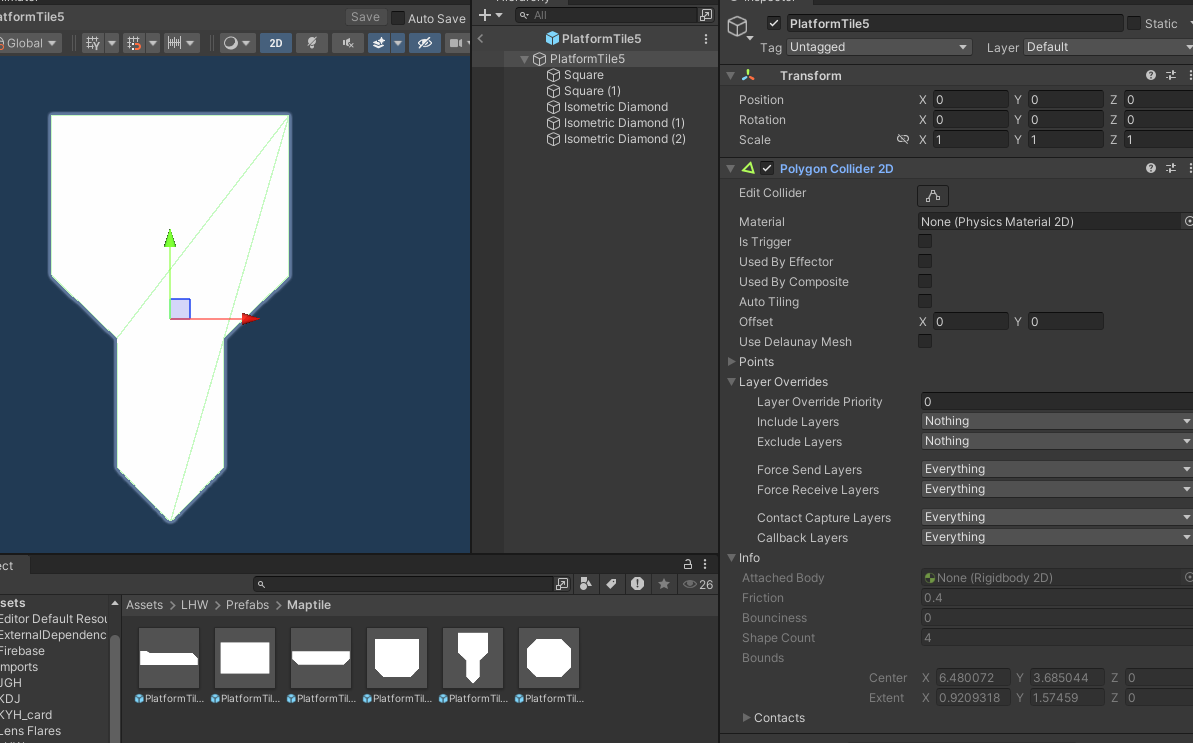Toggle 2D view mode in Scene toolbar
This screenshot has width=1193, height=743.
275,43
